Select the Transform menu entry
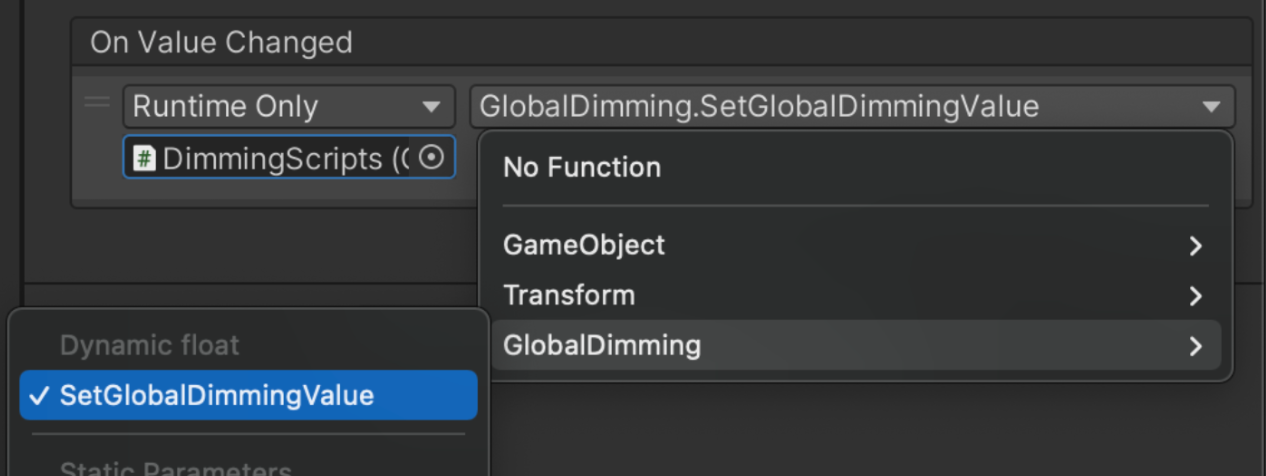Image resolution: width=1266 pixels, height=476 pixels. (569, 296)
